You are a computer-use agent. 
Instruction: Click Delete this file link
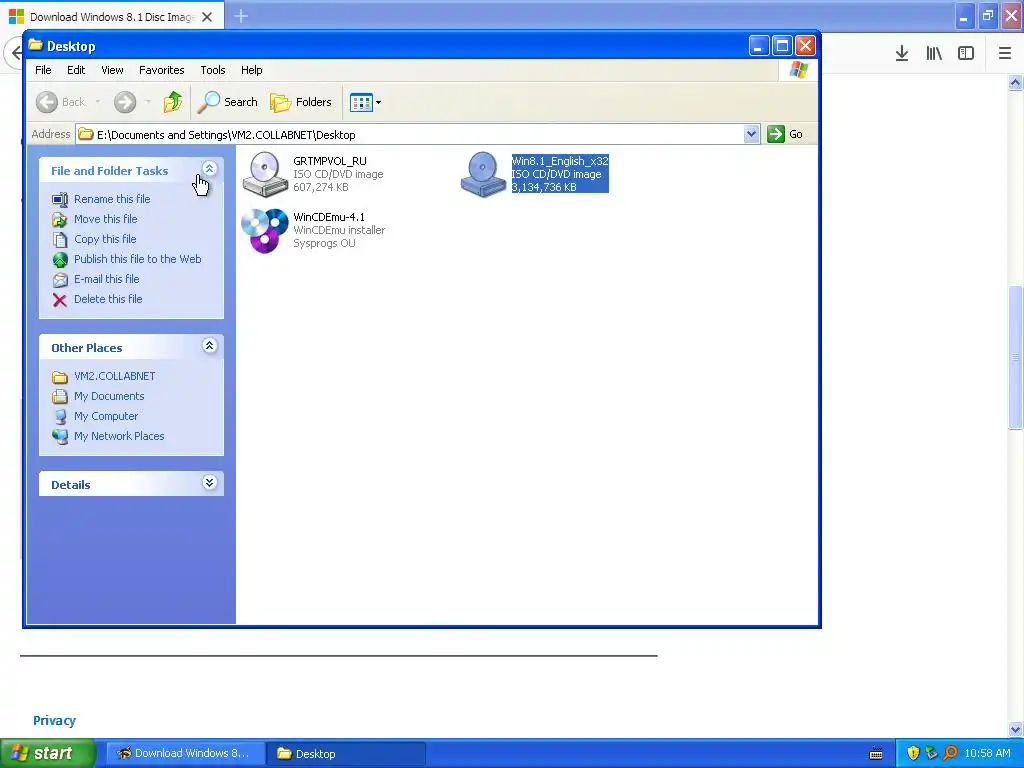coord(108,299)
